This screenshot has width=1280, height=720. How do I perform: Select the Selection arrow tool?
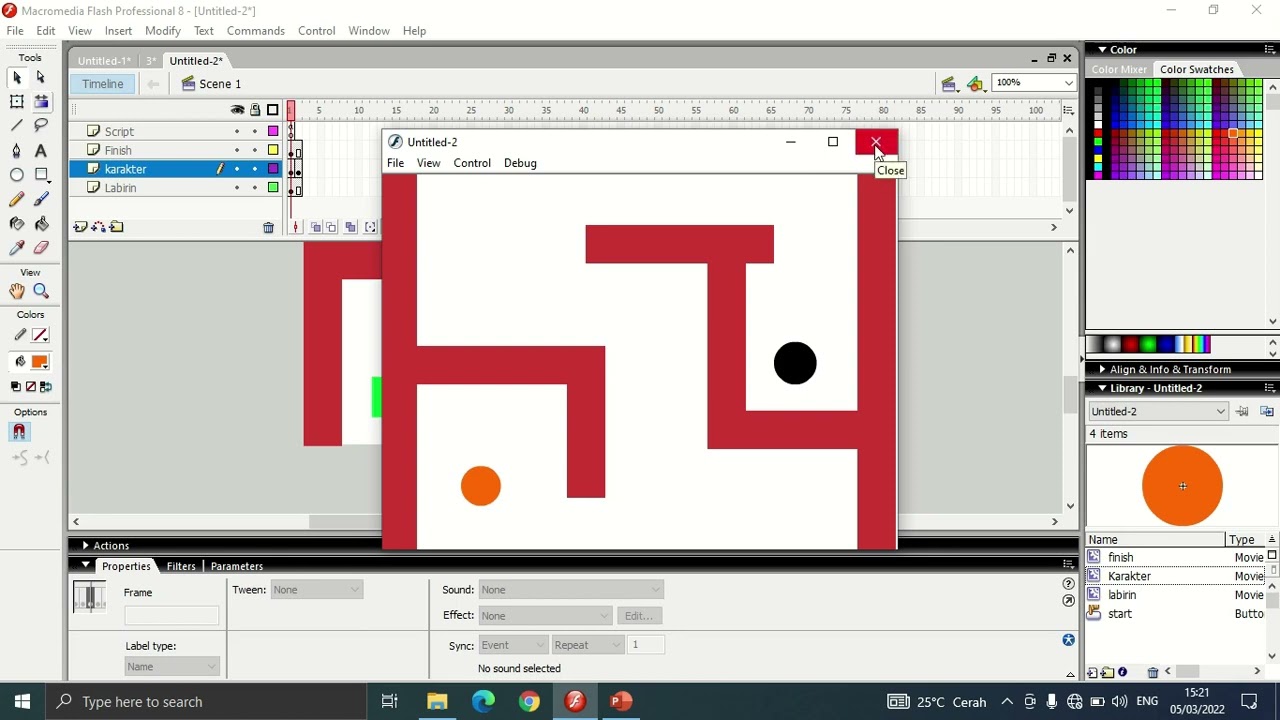[x=17, y=77]
